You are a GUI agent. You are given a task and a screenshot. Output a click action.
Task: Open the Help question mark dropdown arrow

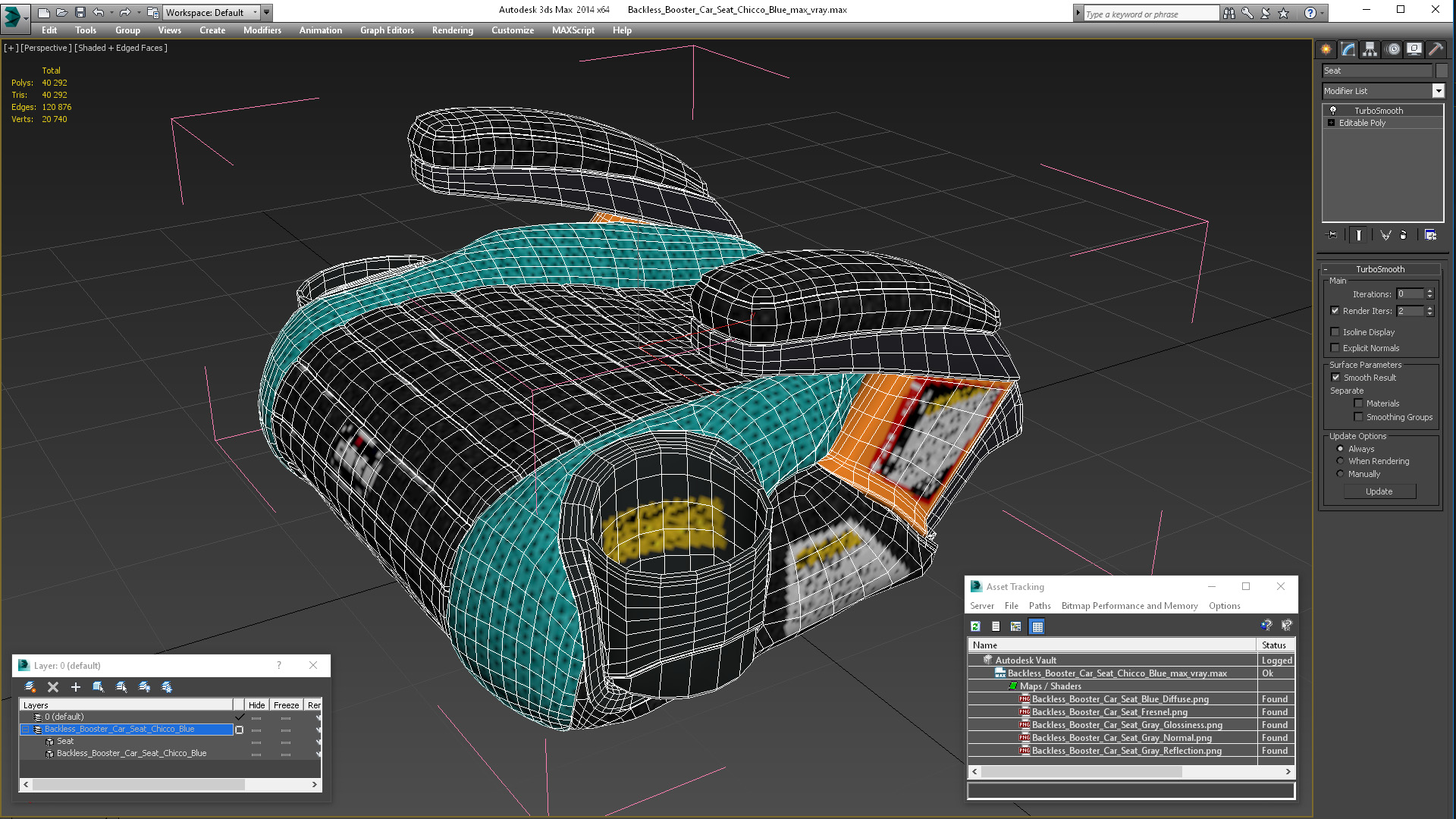click(x=1322, y=13)
